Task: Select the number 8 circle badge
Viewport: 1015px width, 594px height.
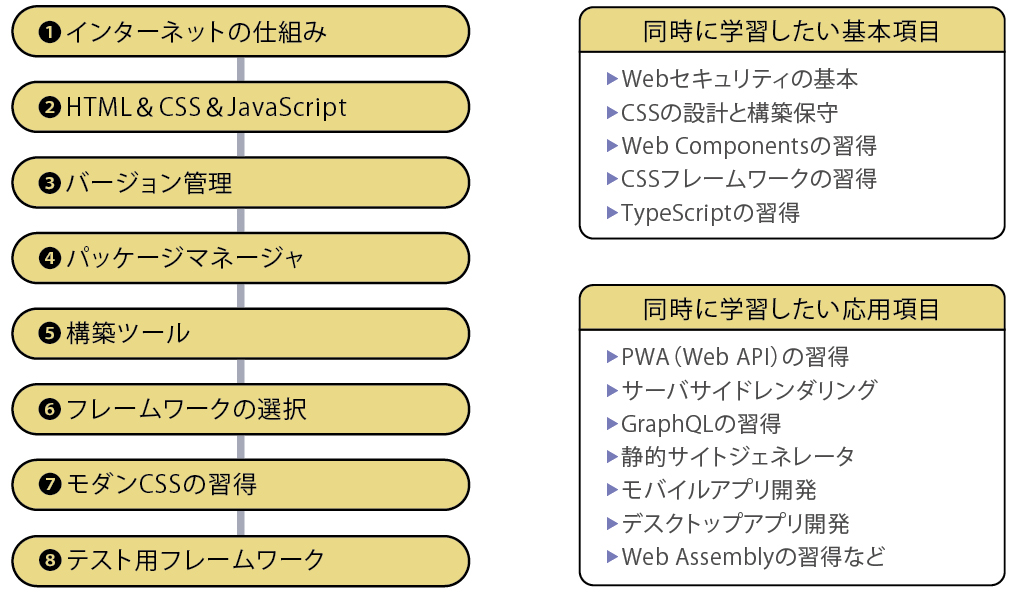Action: click(x=50, y=561)
